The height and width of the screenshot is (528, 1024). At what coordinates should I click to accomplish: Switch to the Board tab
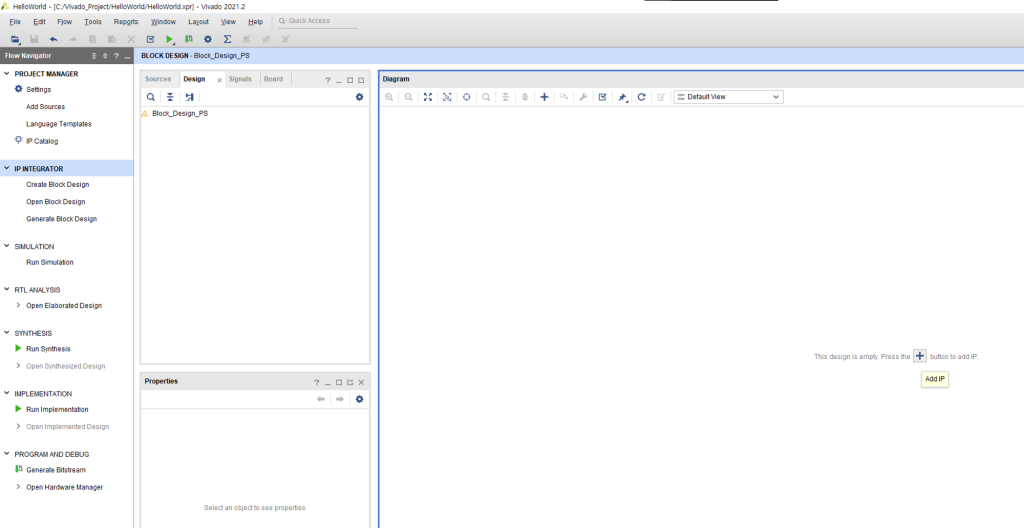pyautogui.click(x=274, y=79)
